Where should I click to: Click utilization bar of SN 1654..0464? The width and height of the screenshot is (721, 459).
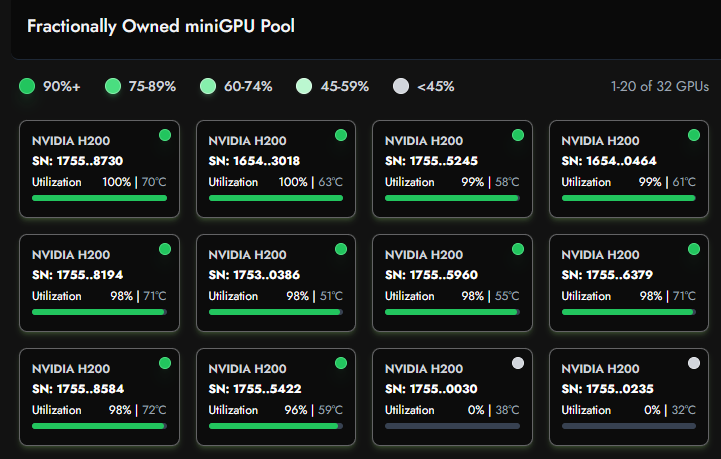click(x=629, y=198)
